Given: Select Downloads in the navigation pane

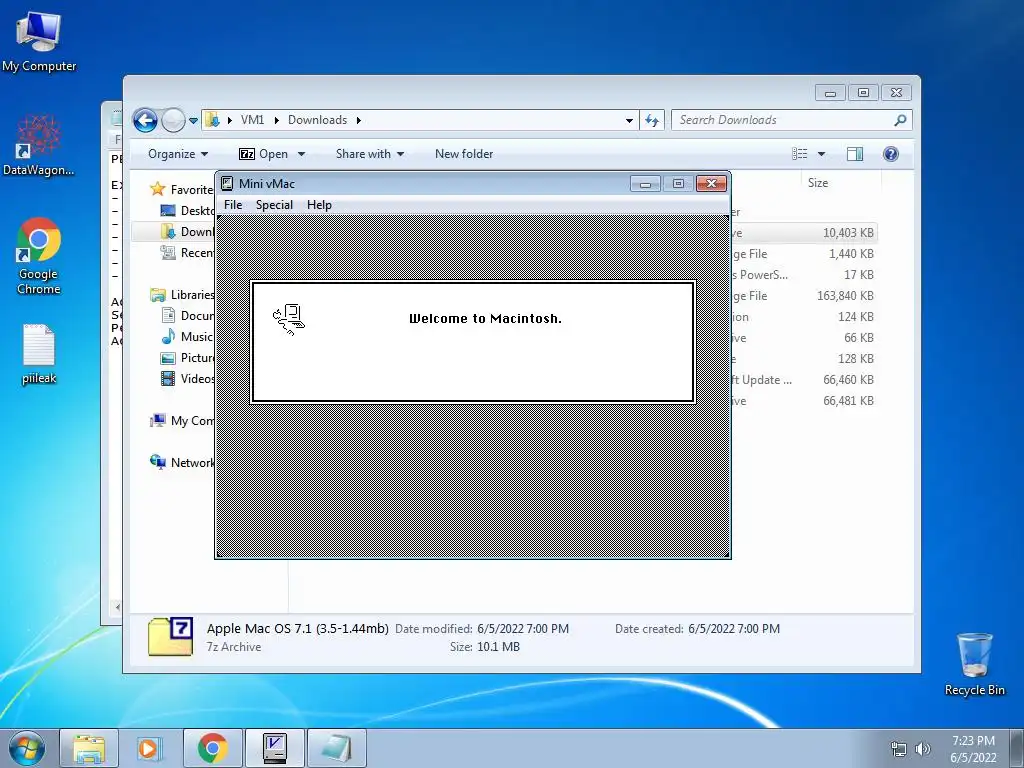Looking at the screenshot, I should coord(187,231).
